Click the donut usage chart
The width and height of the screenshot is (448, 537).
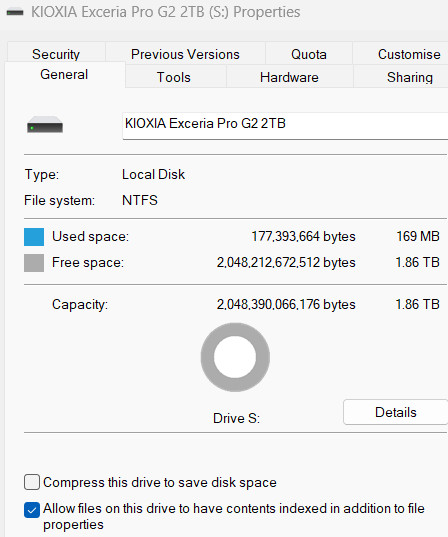[x=235, y=357]
